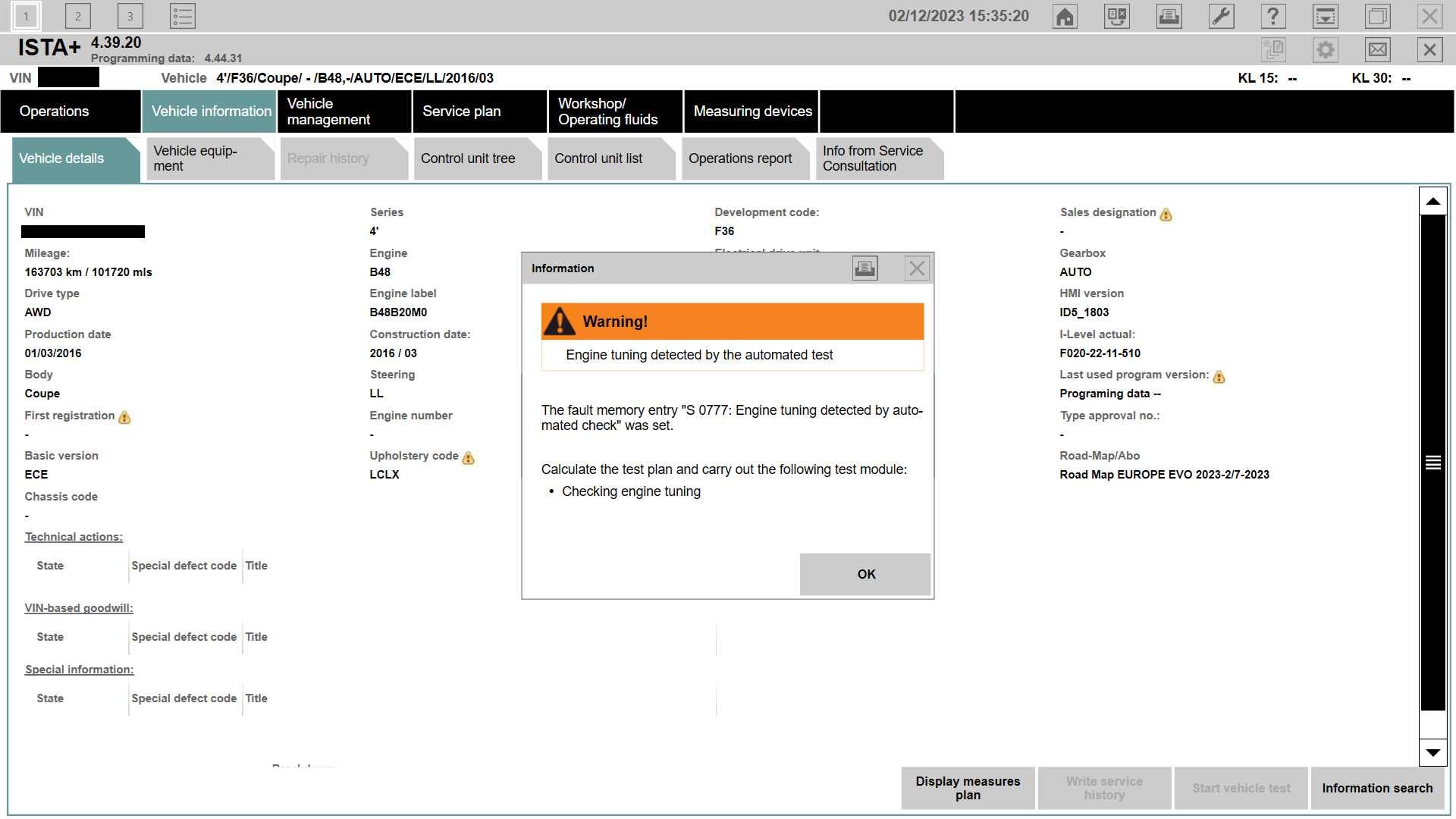Switch to Control unit tree tab
Viewport: 1456px width, 819px height.
click(479, 158)
